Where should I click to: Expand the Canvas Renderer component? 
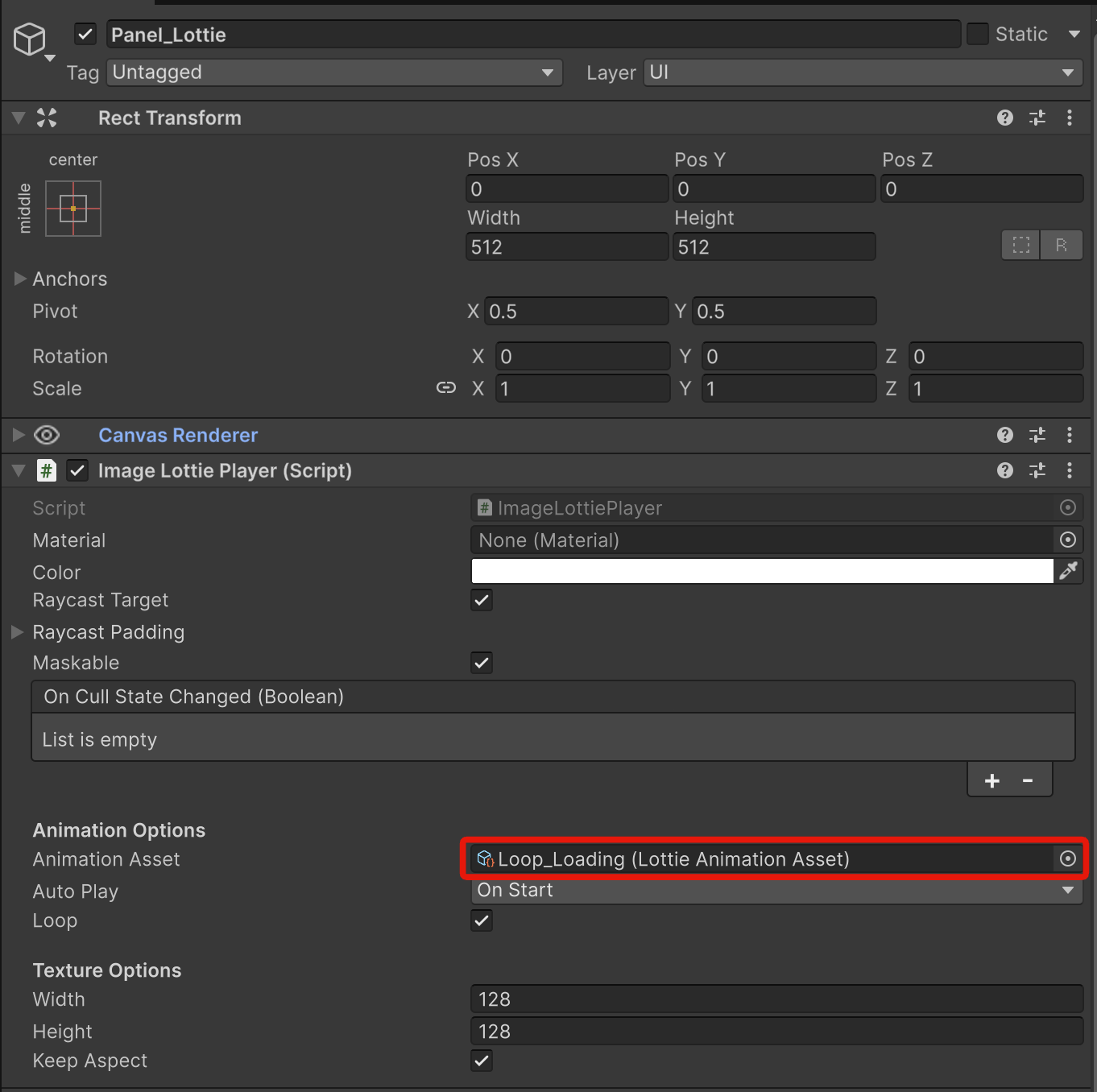tap(19, 435)
